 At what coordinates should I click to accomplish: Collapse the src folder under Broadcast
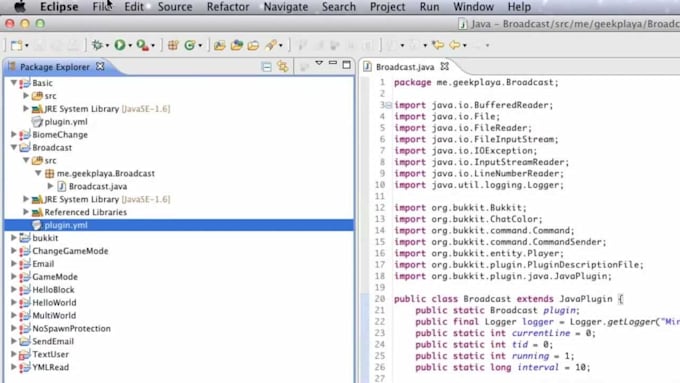26,160
